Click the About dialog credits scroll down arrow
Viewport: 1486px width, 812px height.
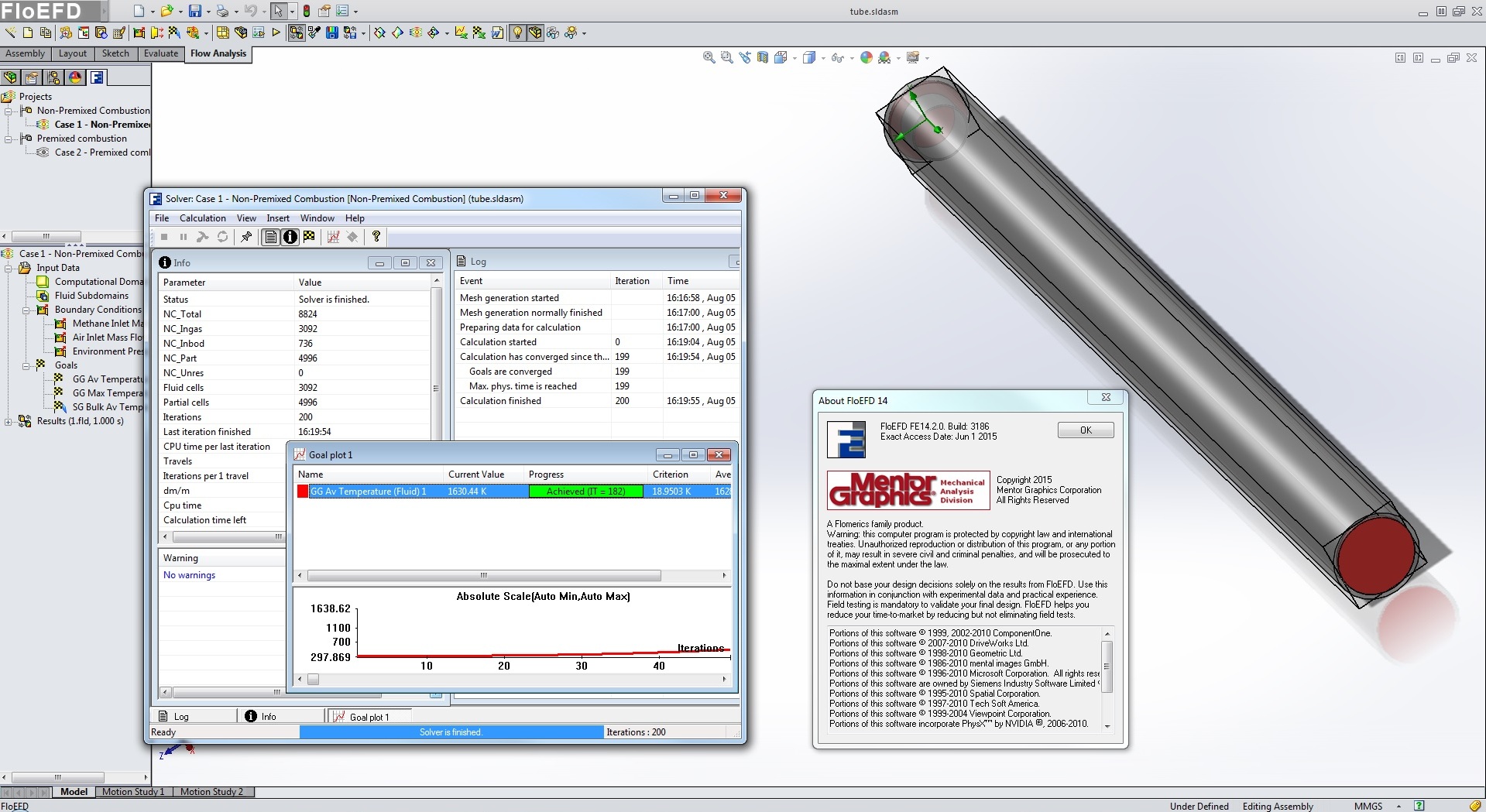[1107, 726]
